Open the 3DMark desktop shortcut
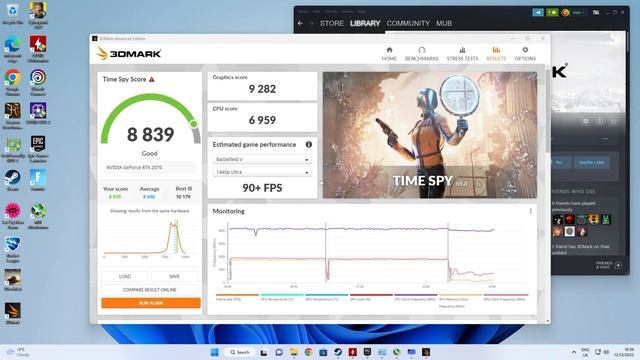Screen dimensions: 640x360 pos(13,313)
